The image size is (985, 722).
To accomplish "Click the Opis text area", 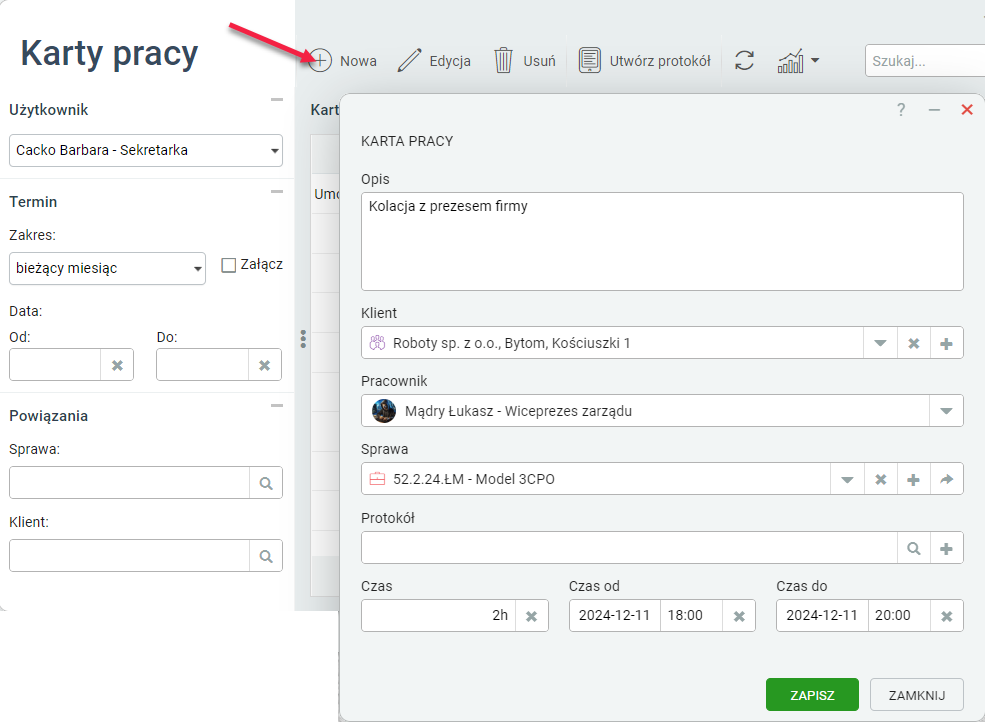I will (x=662, y=241).
